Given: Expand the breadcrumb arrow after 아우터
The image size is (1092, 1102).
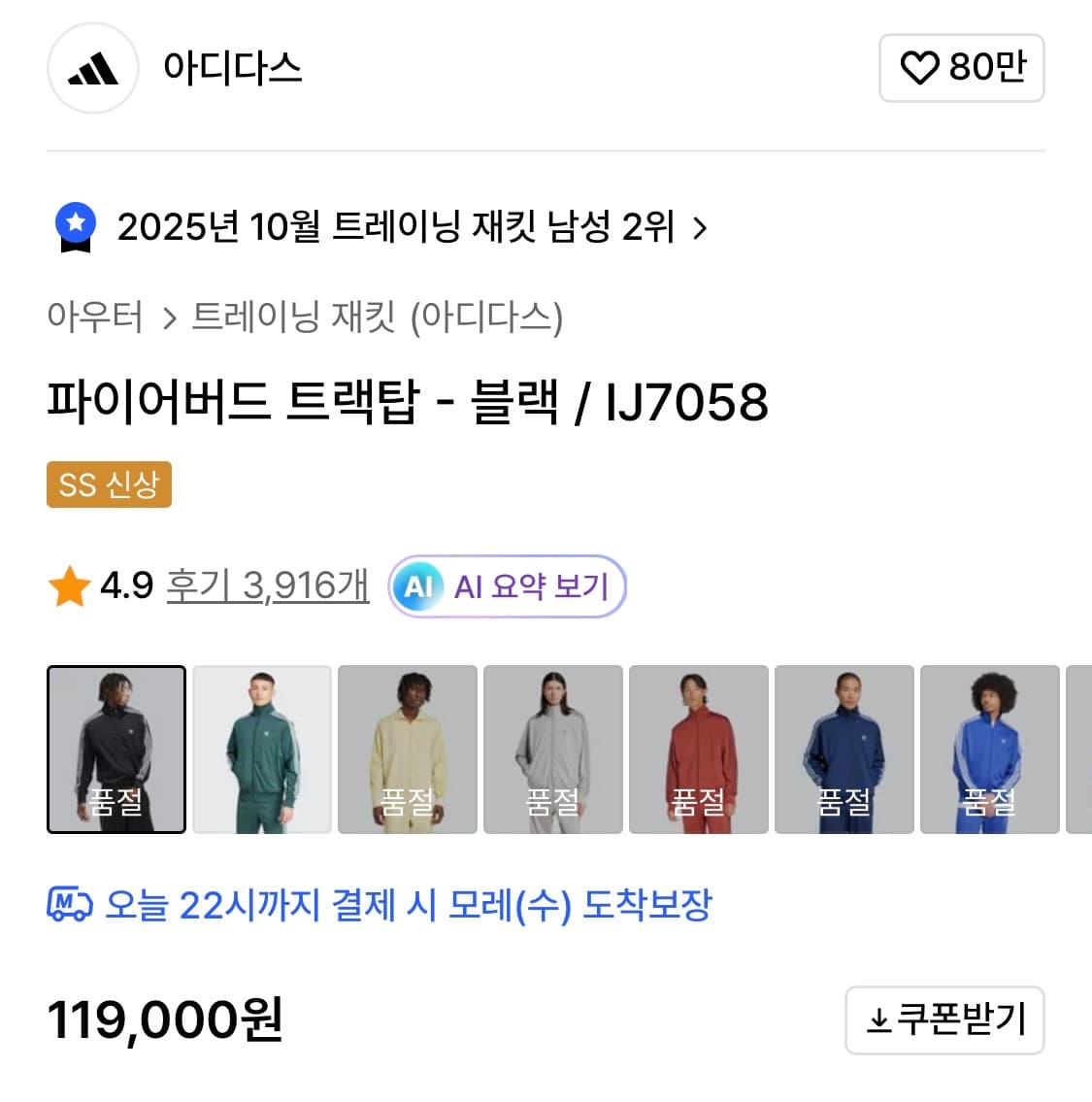Looking at the screenshot, I should [170, 317].
